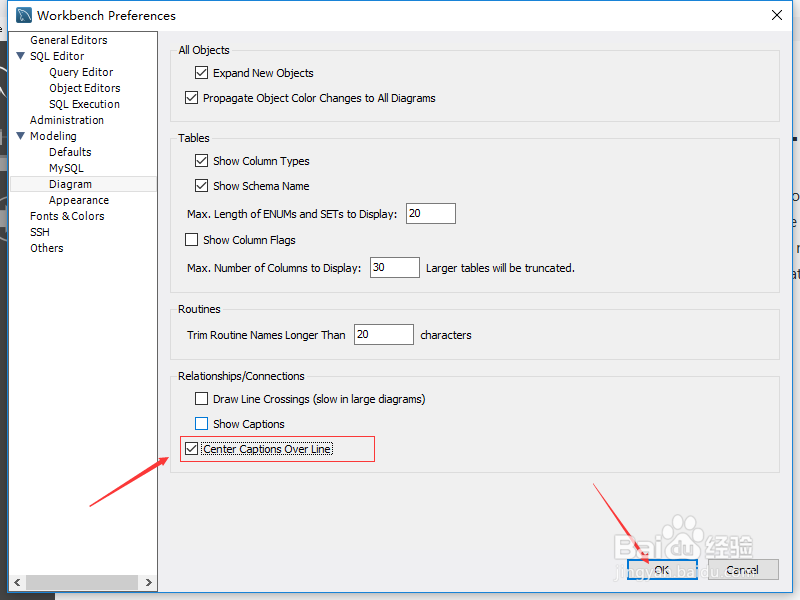Screen dimensions: 800x600
Task: Select the Modeling category label
Action: click(53, 136)
